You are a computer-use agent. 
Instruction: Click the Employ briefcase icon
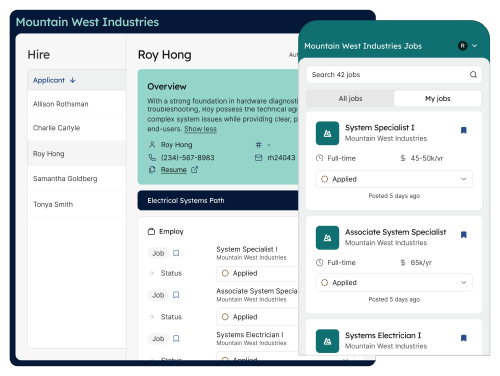pos(151,231)
